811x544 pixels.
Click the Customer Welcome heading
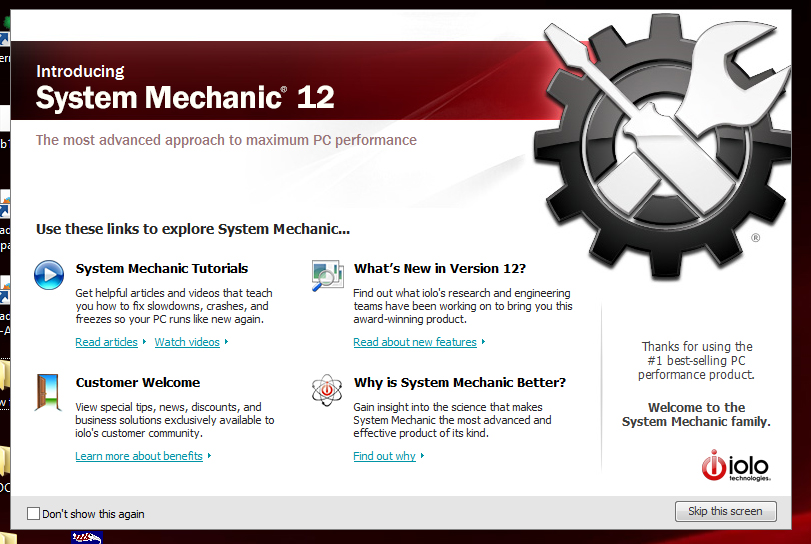coord(138,383)
